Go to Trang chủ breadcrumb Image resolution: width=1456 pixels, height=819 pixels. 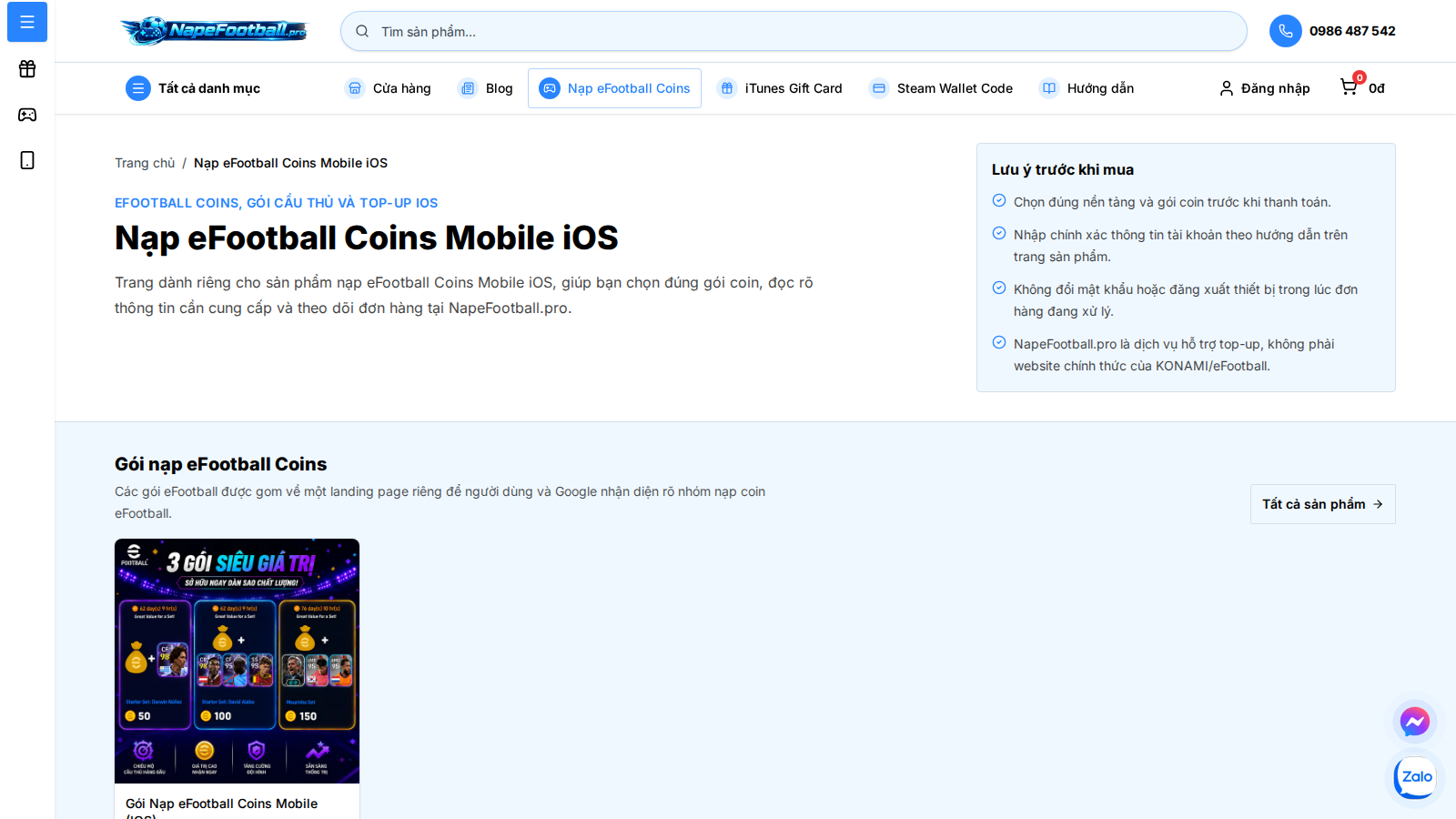(x=145, y=163)
